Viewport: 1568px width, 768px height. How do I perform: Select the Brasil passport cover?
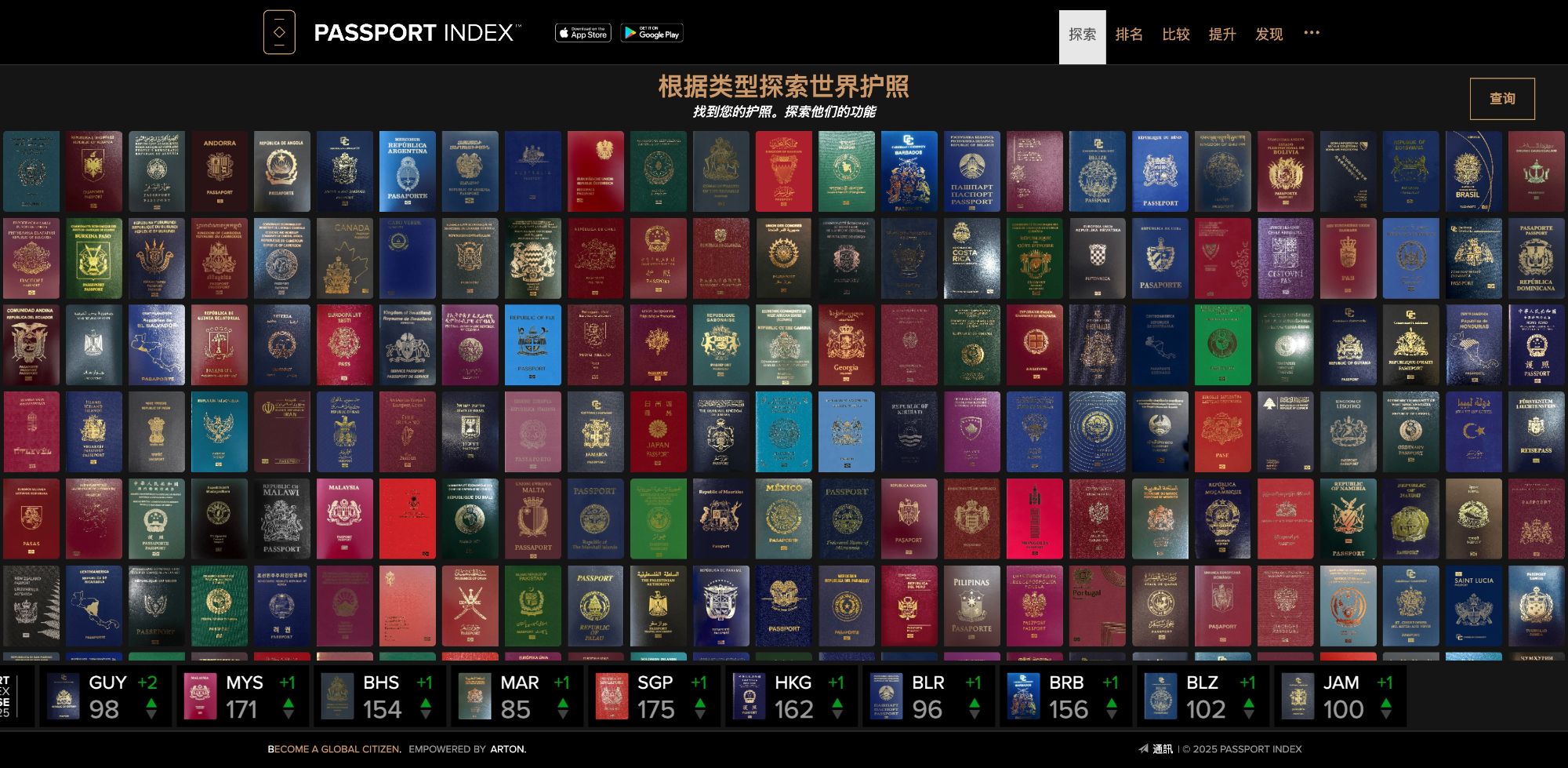pos(1474,172)
